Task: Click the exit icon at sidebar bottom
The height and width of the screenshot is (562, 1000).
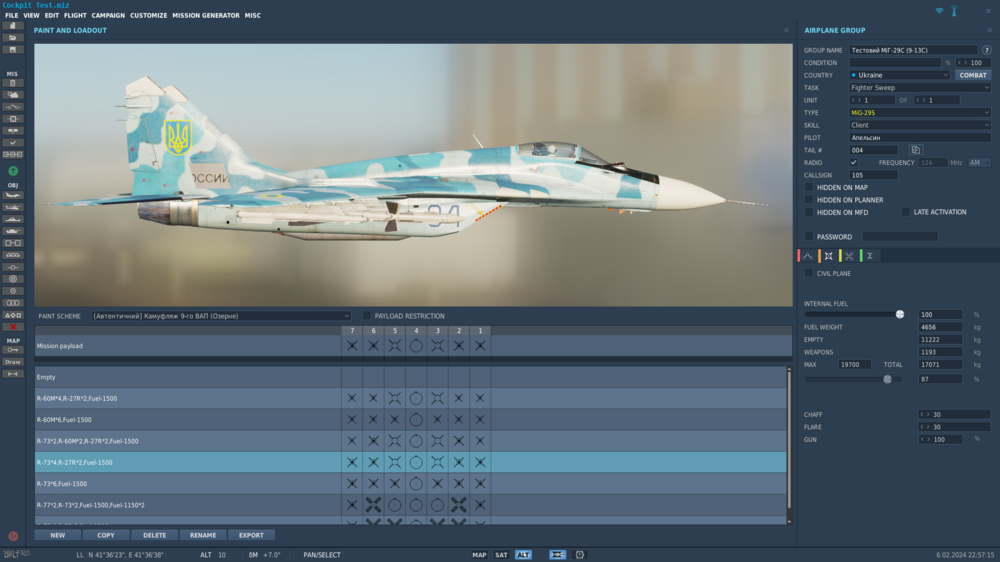Action: pyautogui.click(x=13, y=536)
